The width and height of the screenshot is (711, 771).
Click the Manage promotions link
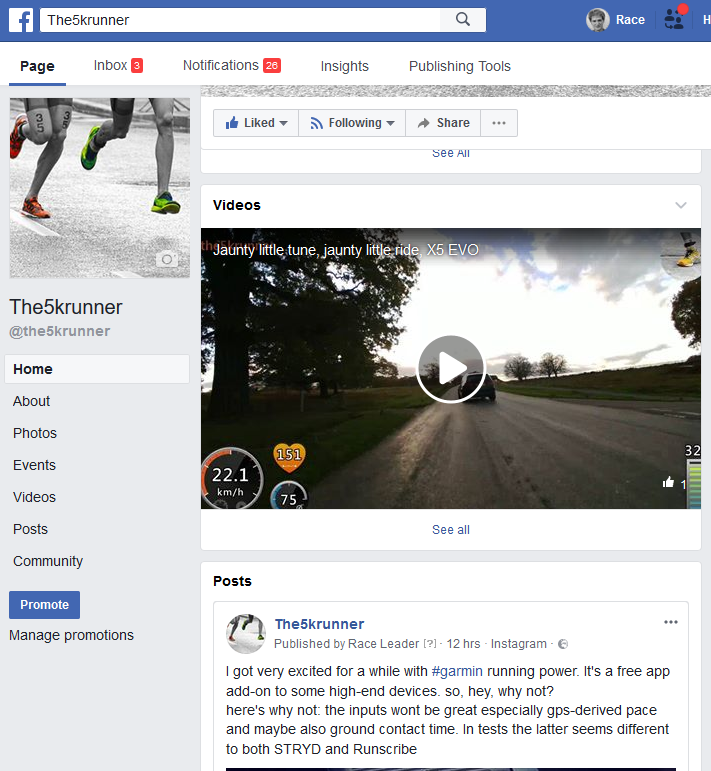tap(71, 635)
